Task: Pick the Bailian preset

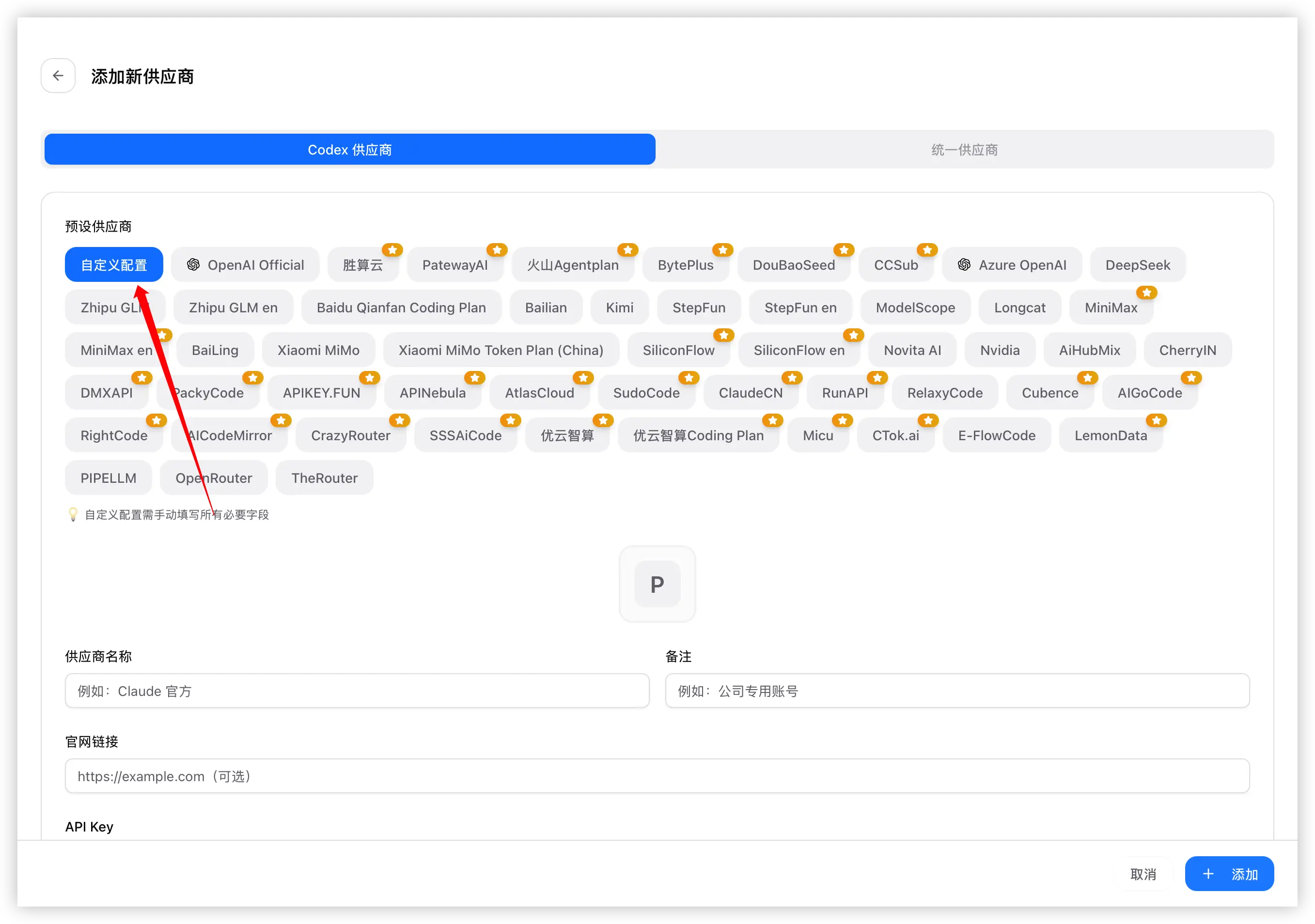Action: 546,308
